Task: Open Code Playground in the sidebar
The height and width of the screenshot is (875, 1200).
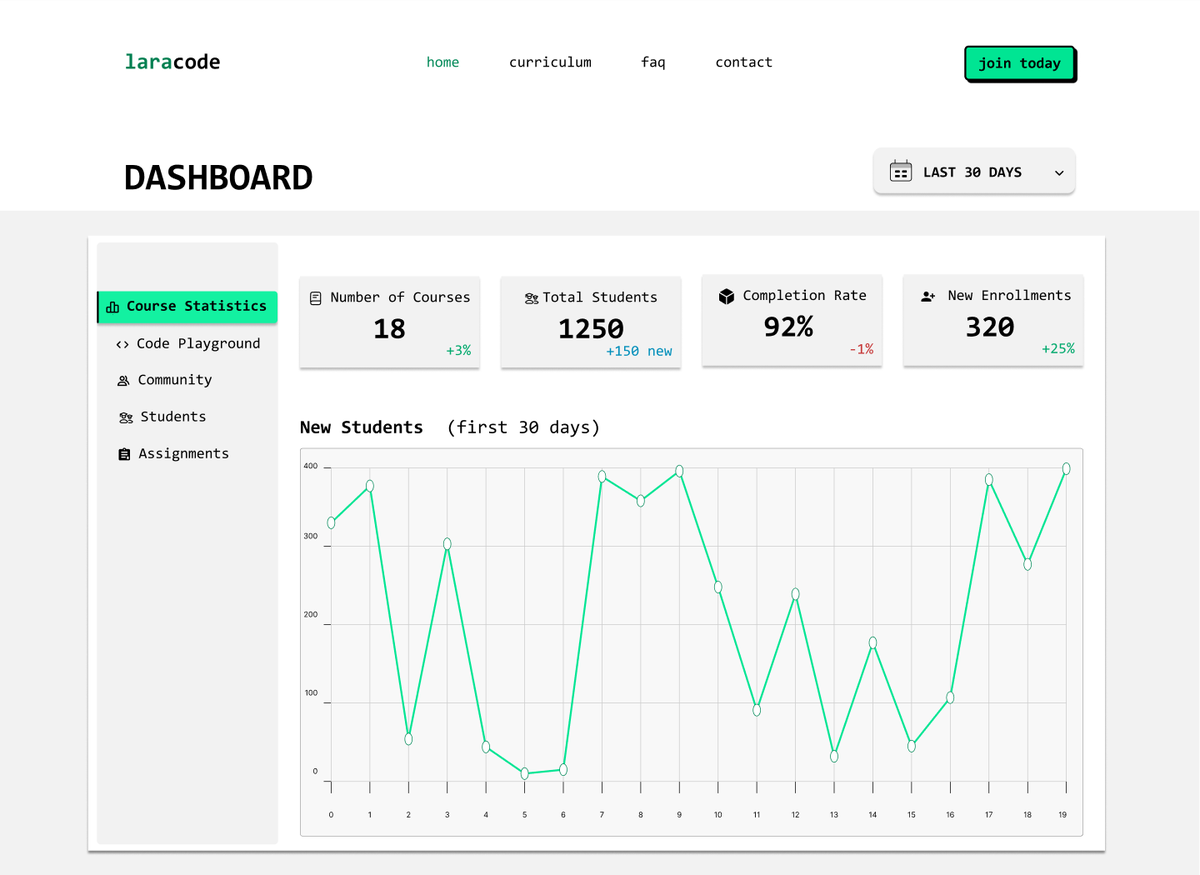Action: pos(187,343)
